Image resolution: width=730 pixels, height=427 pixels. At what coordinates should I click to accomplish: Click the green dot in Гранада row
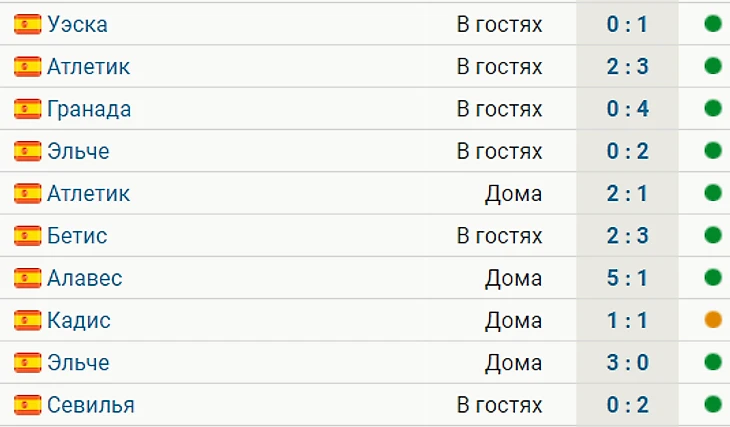712,109
